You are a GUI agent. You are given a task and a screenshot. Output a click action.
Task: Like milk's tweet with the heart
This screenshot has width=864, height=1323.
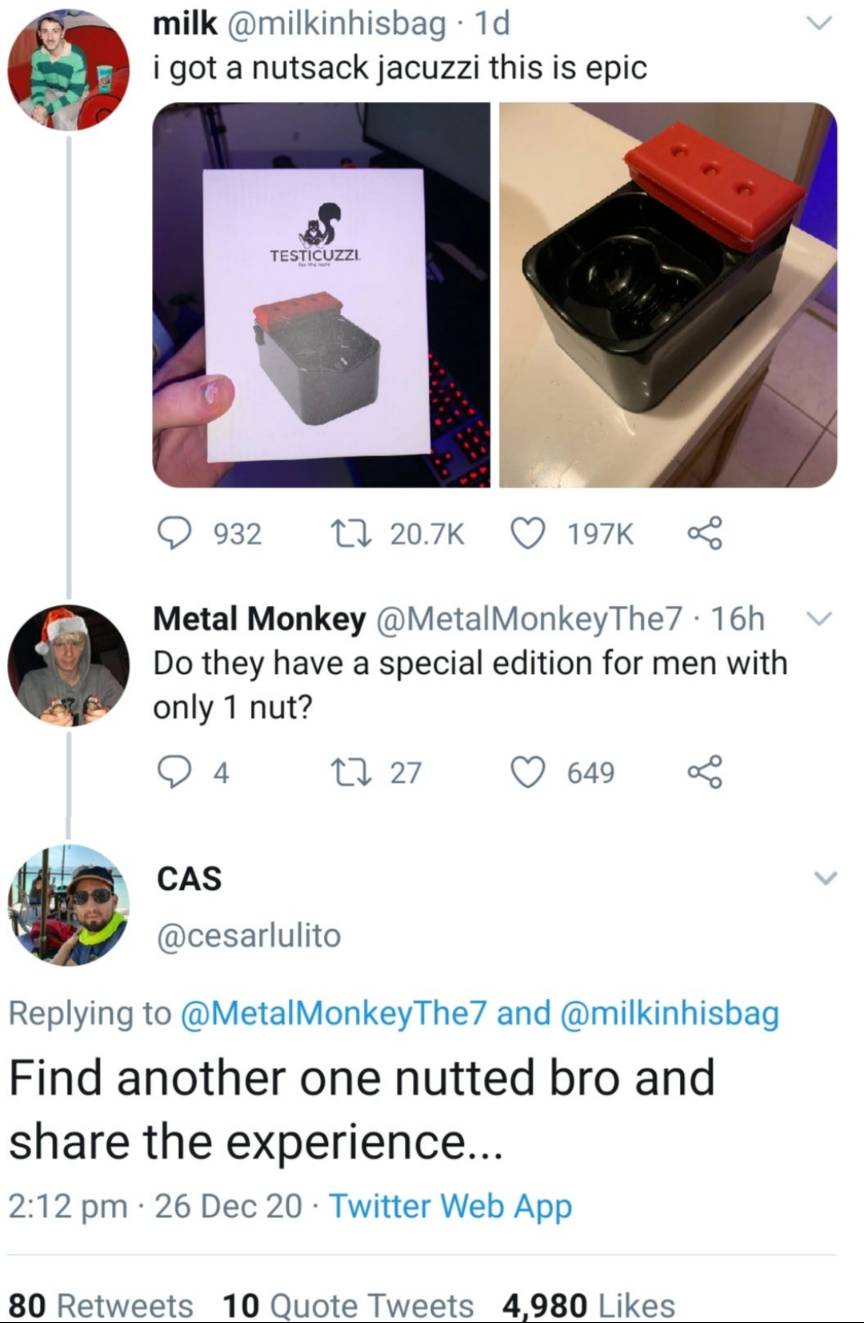click(531, 534)
